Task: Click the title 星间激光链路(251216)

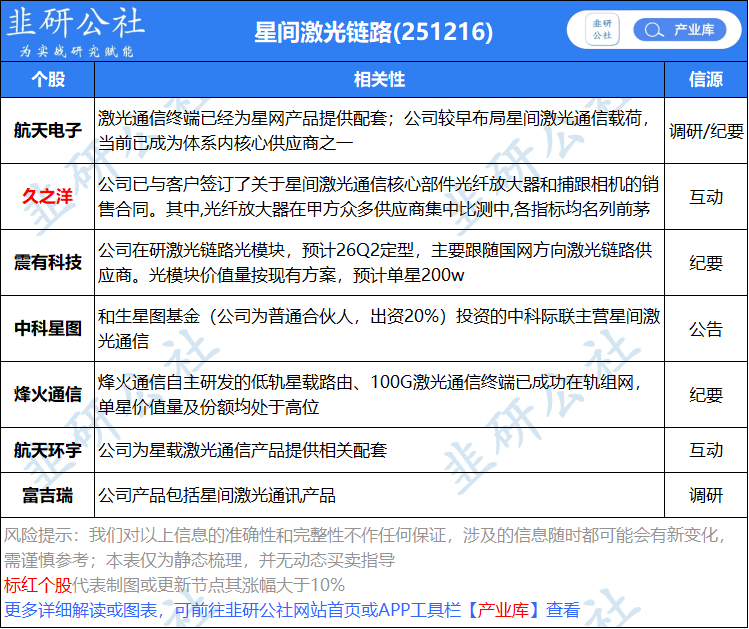Action: pyautogui.click(x=374, y=32)
